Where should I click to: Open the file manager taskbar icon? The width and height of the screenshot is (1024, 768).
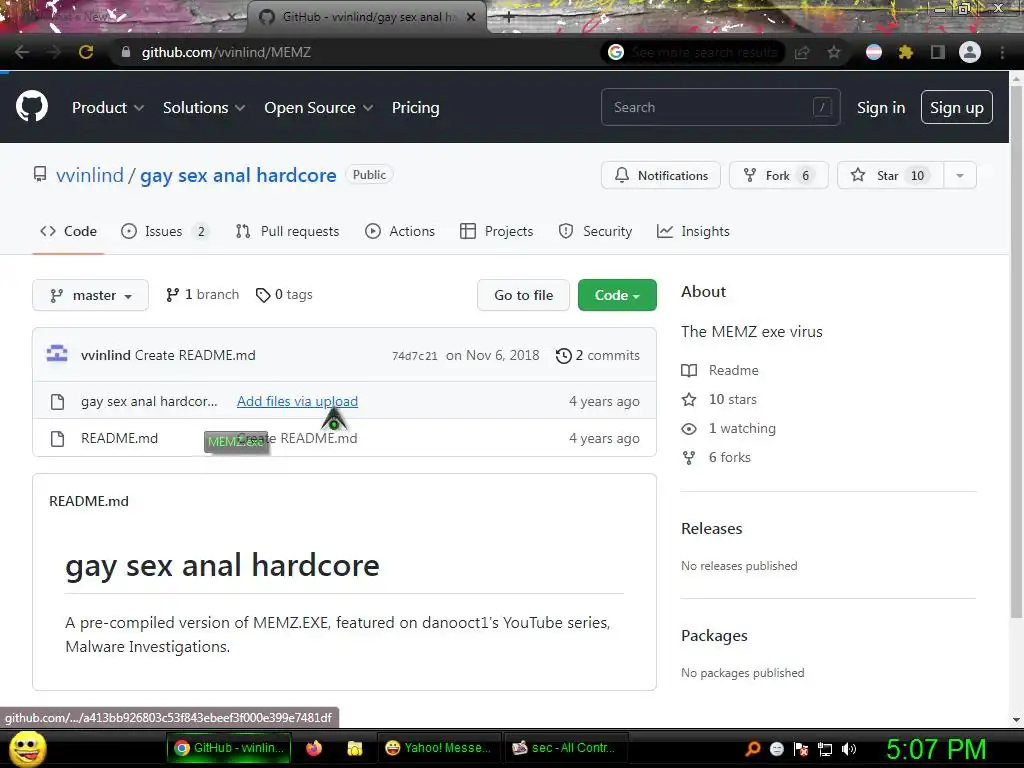(355, 748)
